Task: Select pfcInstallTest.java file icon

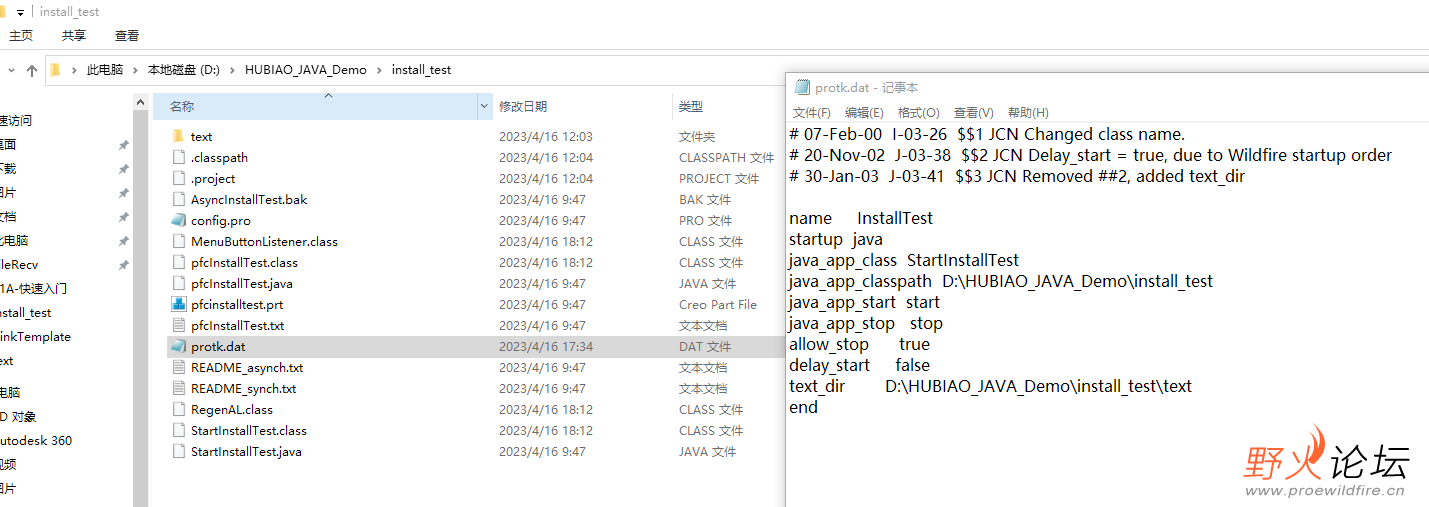Action: [x=178, y=283]
